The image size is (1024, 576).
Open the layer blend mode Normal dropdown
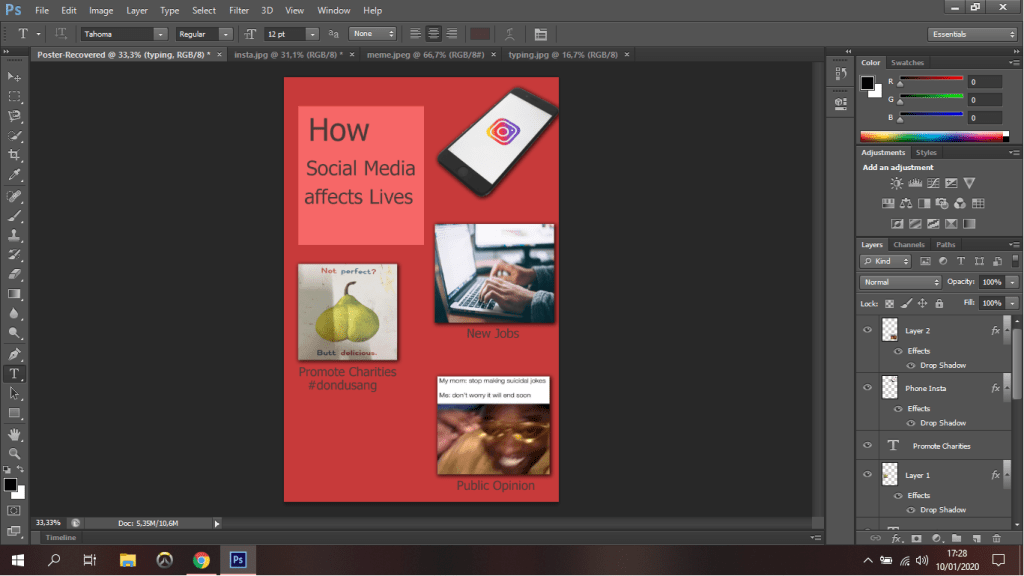[902, 282]
